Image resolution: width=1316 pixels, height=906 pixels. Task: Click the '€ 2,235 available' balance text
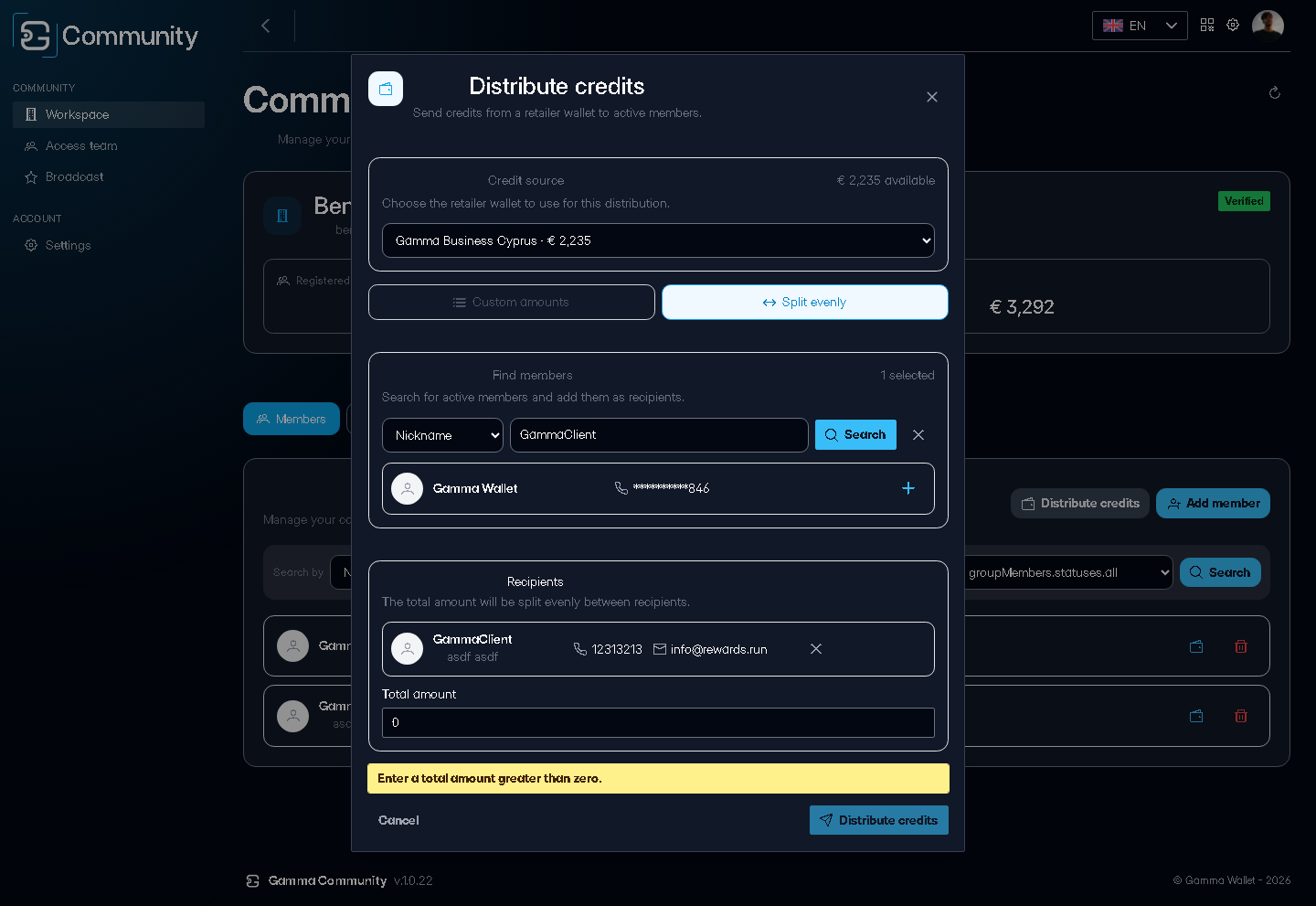click(886, 180)
